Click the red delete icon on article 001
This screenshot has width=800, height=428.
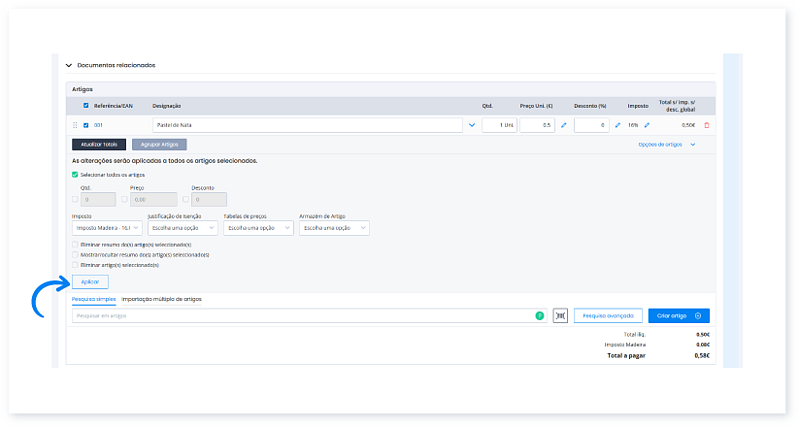707,125
